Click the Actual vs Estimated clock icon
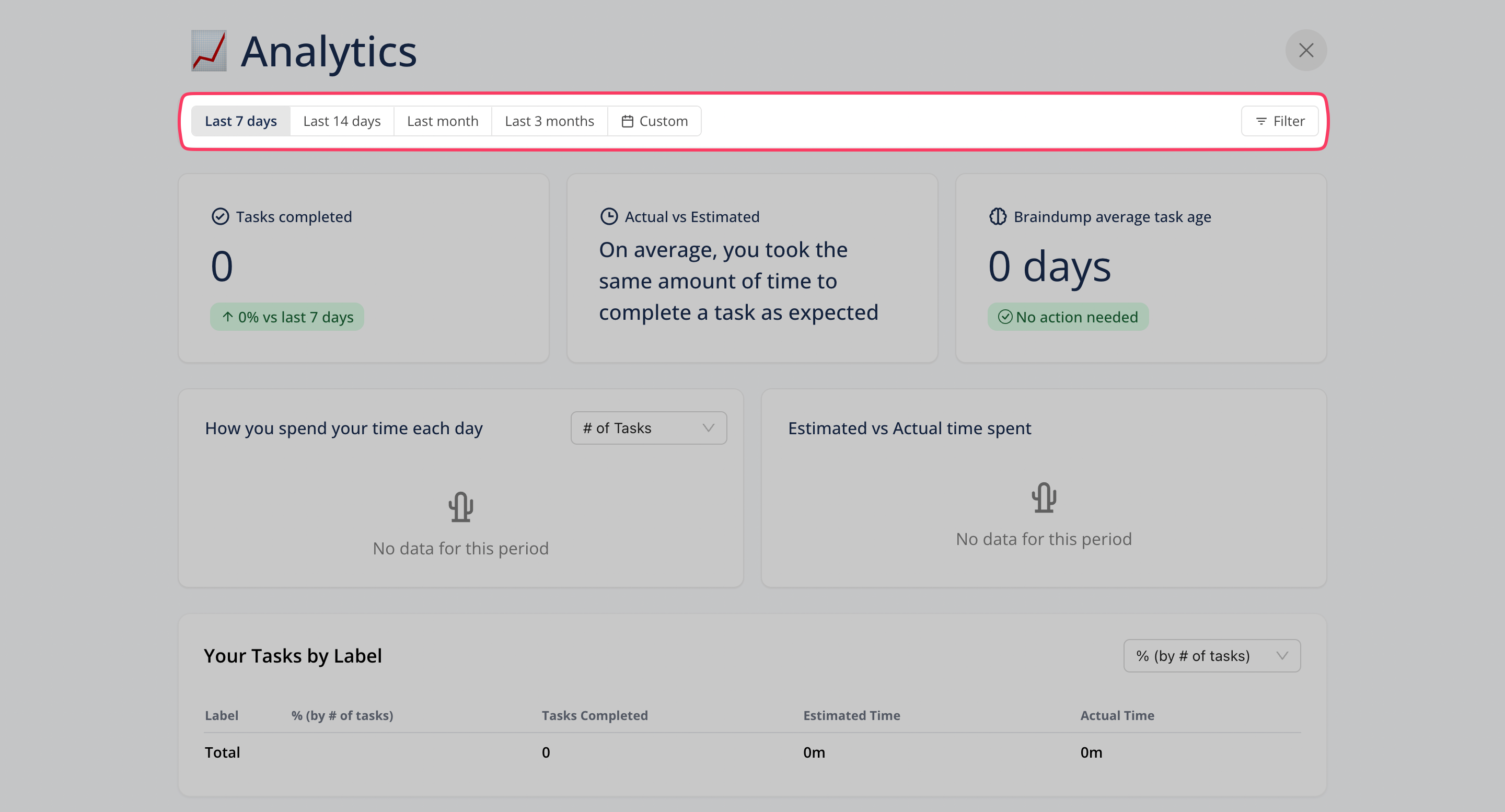1505x812 pixels. tap(609, 217)
